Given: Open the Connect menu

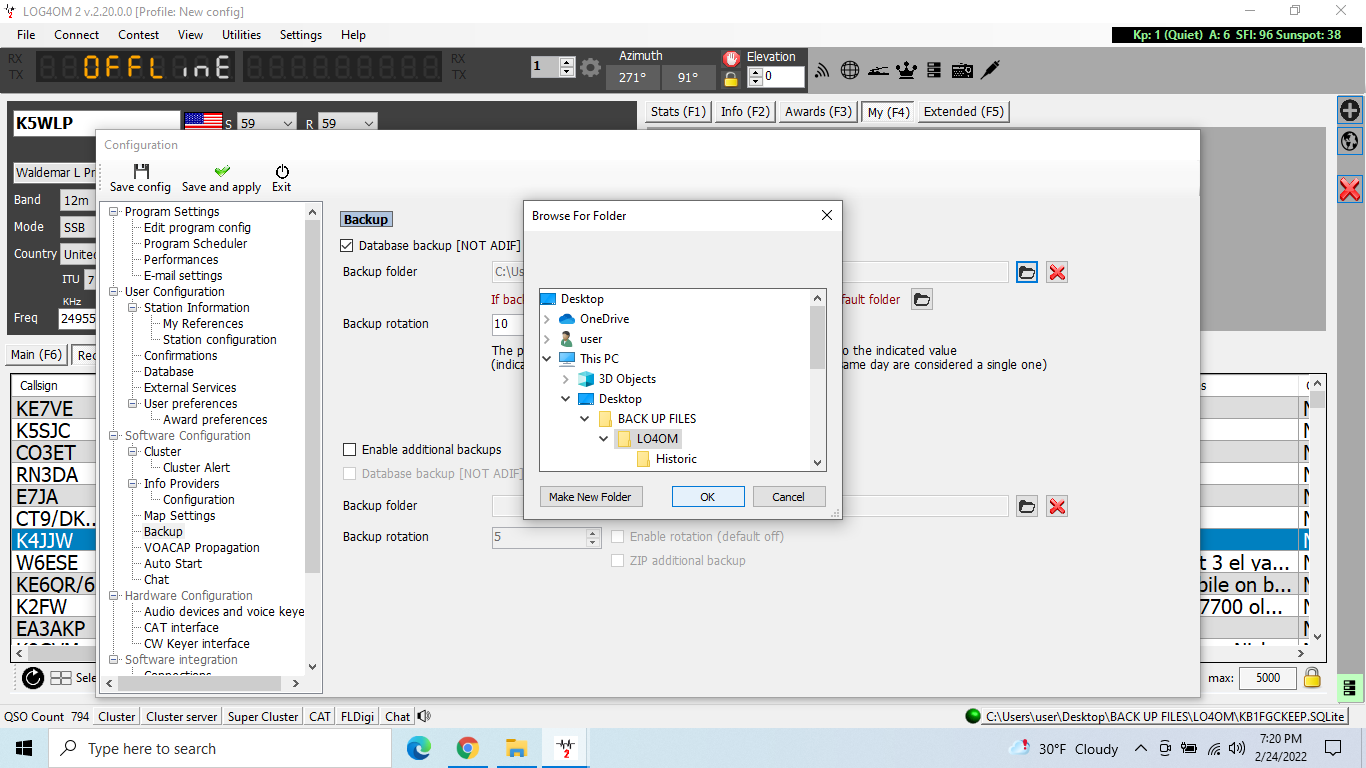Looking at the screenshot, I should tap(77, 34).
